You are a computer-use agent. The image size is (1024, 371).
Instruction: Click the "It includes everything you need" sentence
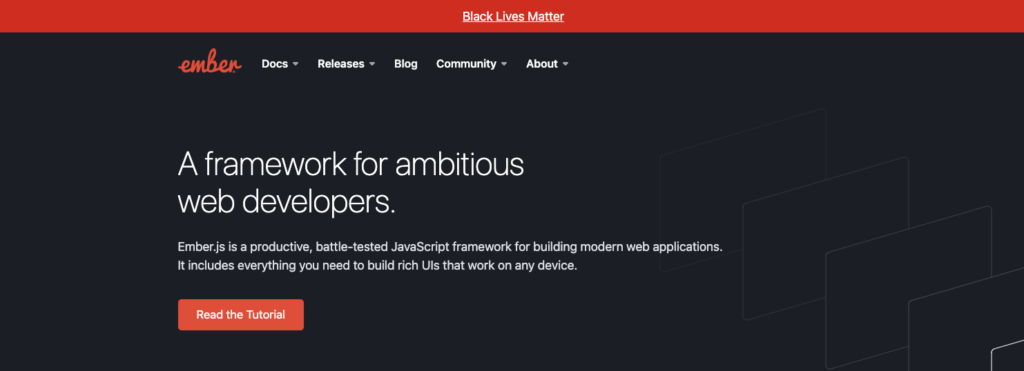[x=377, y=266]
